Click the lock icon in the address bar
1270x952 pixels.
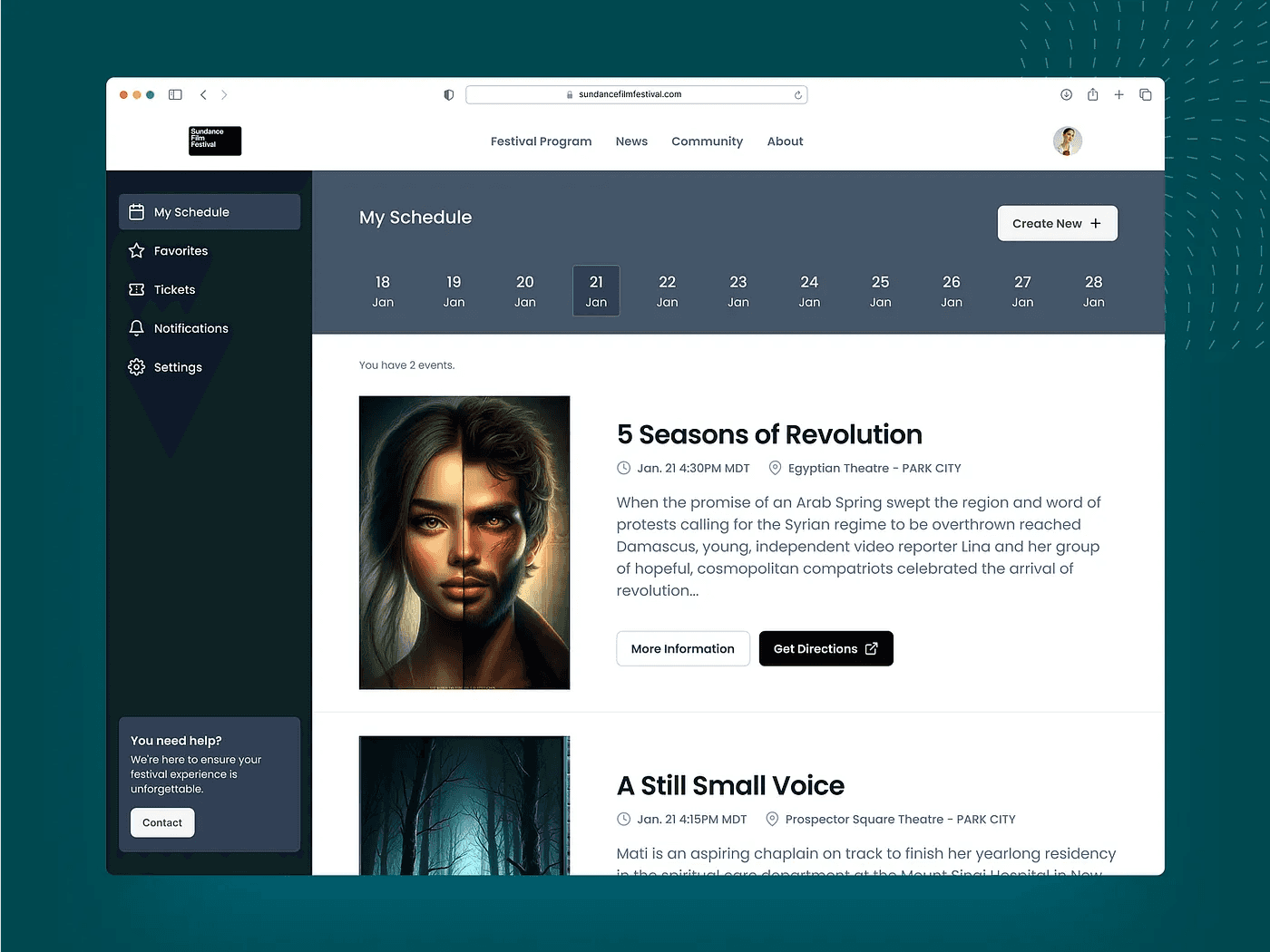[x=570, y=94]
